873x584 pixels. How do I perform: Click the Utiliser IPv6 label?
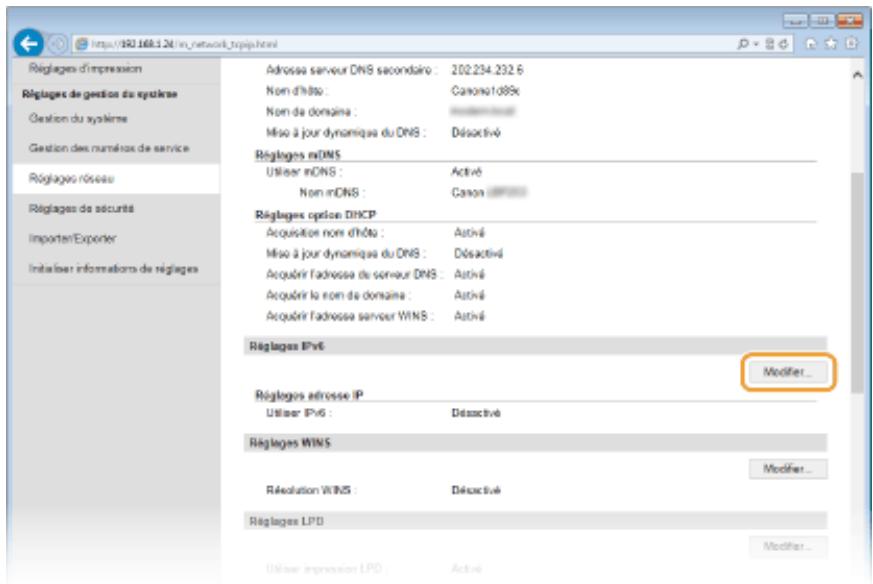298,413
